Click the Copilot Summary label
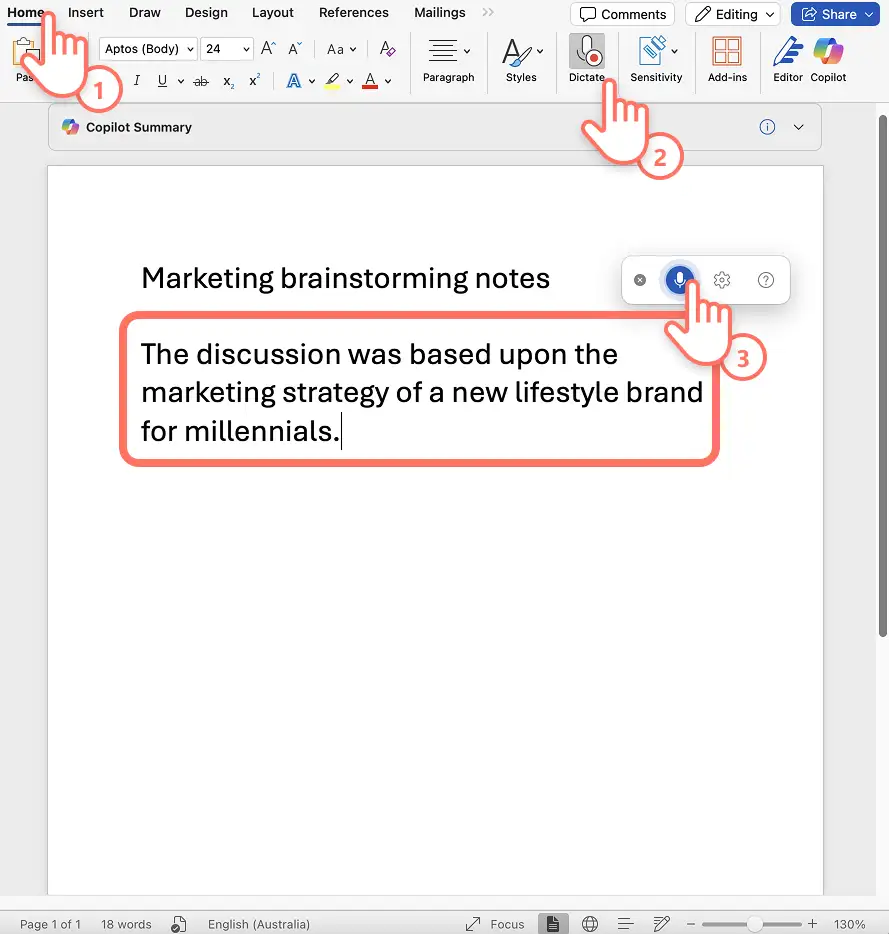 [139, 127]
